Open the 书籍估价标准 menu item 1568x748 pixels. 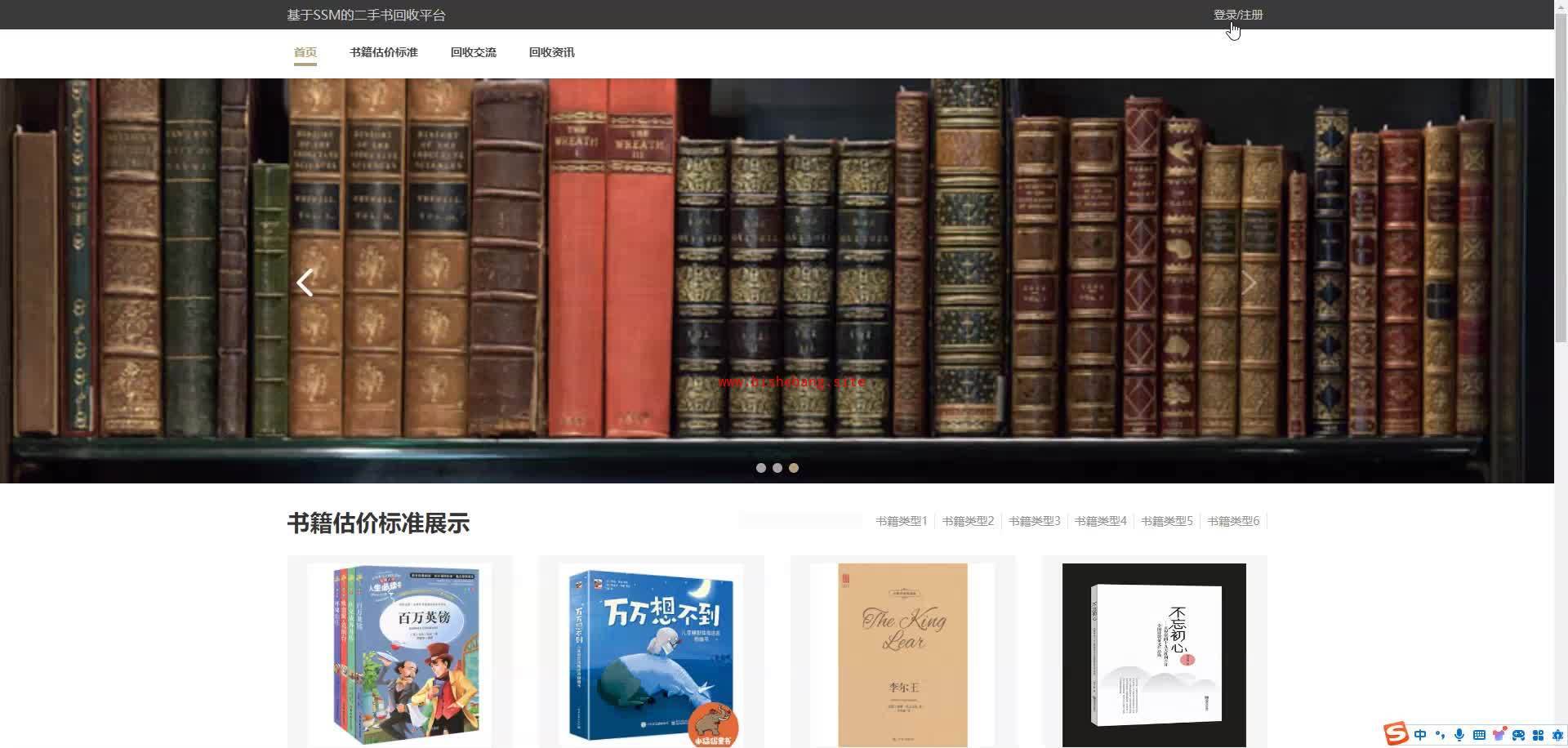click(384, 52)
